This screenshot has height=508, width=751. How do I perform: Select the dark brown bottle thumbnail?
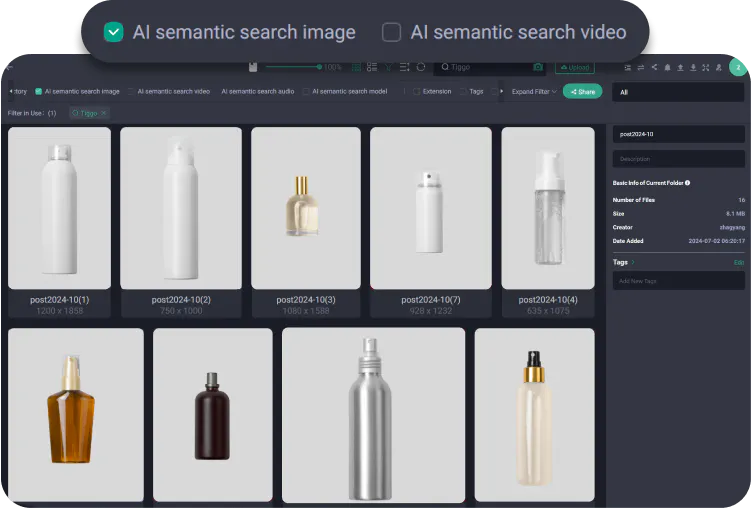coord(213,414)
